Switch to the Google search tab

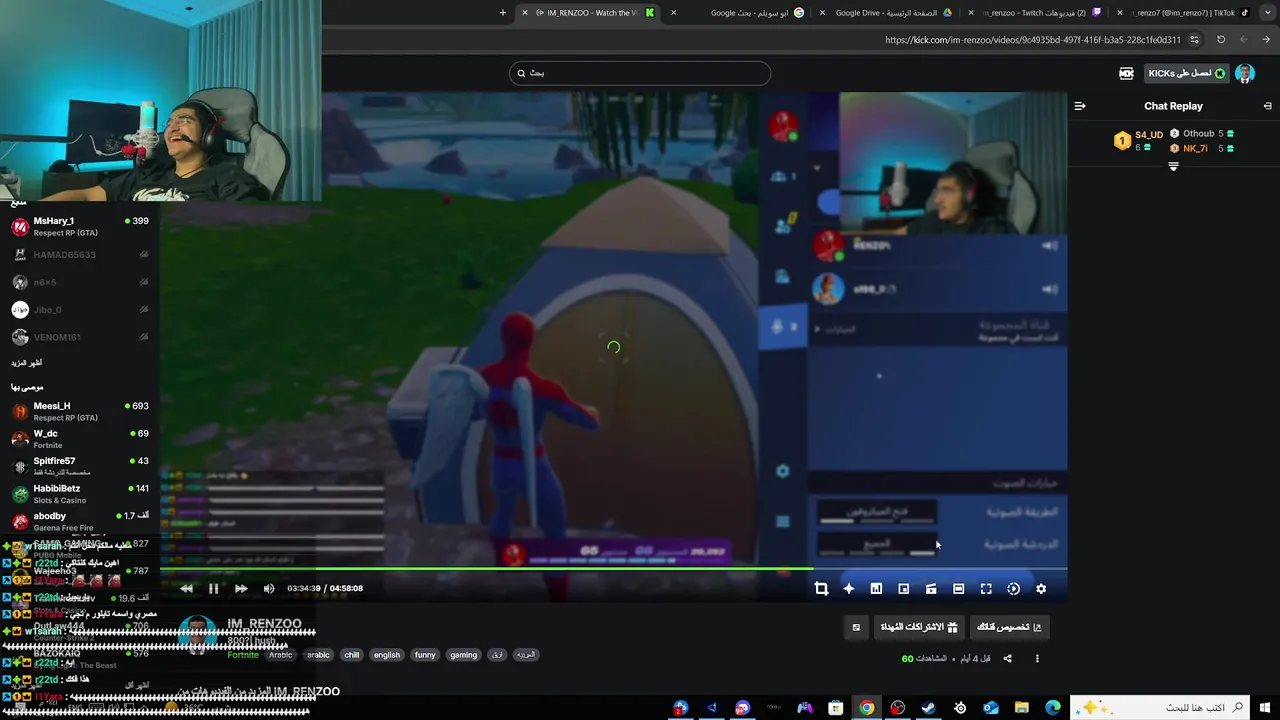(755, 13)
